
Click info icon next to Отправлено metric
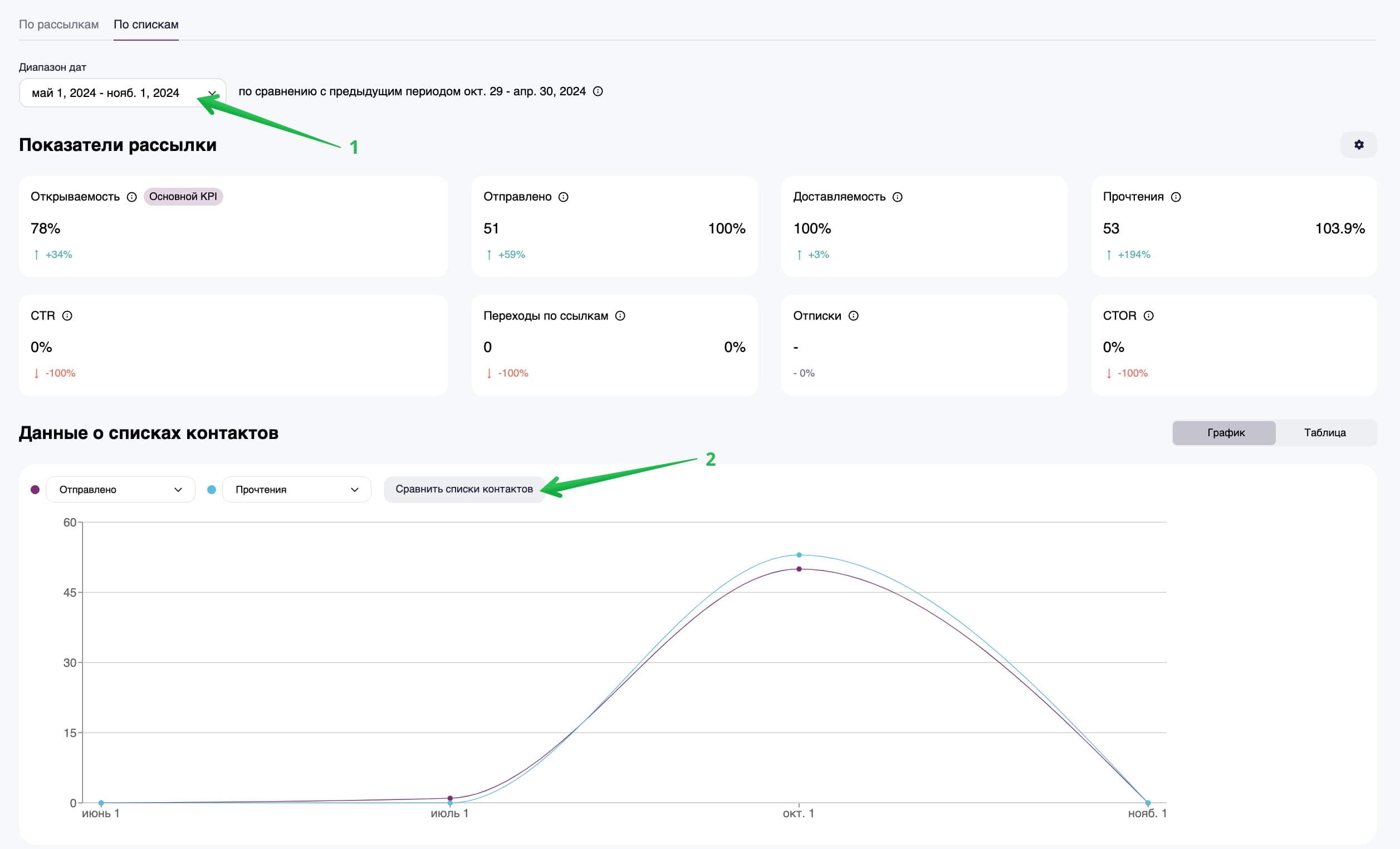tap(563, 197)
